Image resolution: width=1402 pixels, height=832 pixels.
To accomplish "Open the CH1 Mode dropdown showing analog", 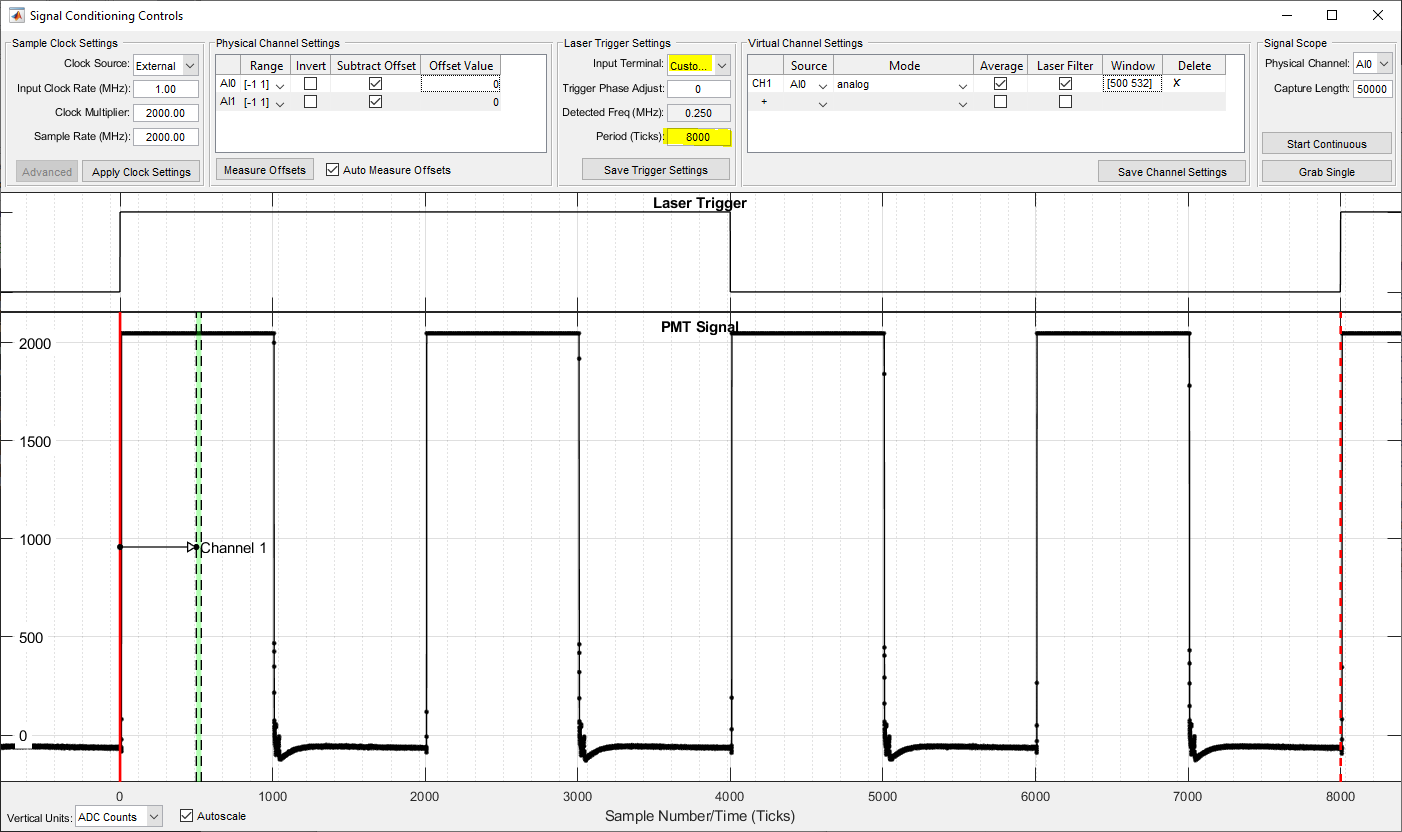I will tap(903, 85).
